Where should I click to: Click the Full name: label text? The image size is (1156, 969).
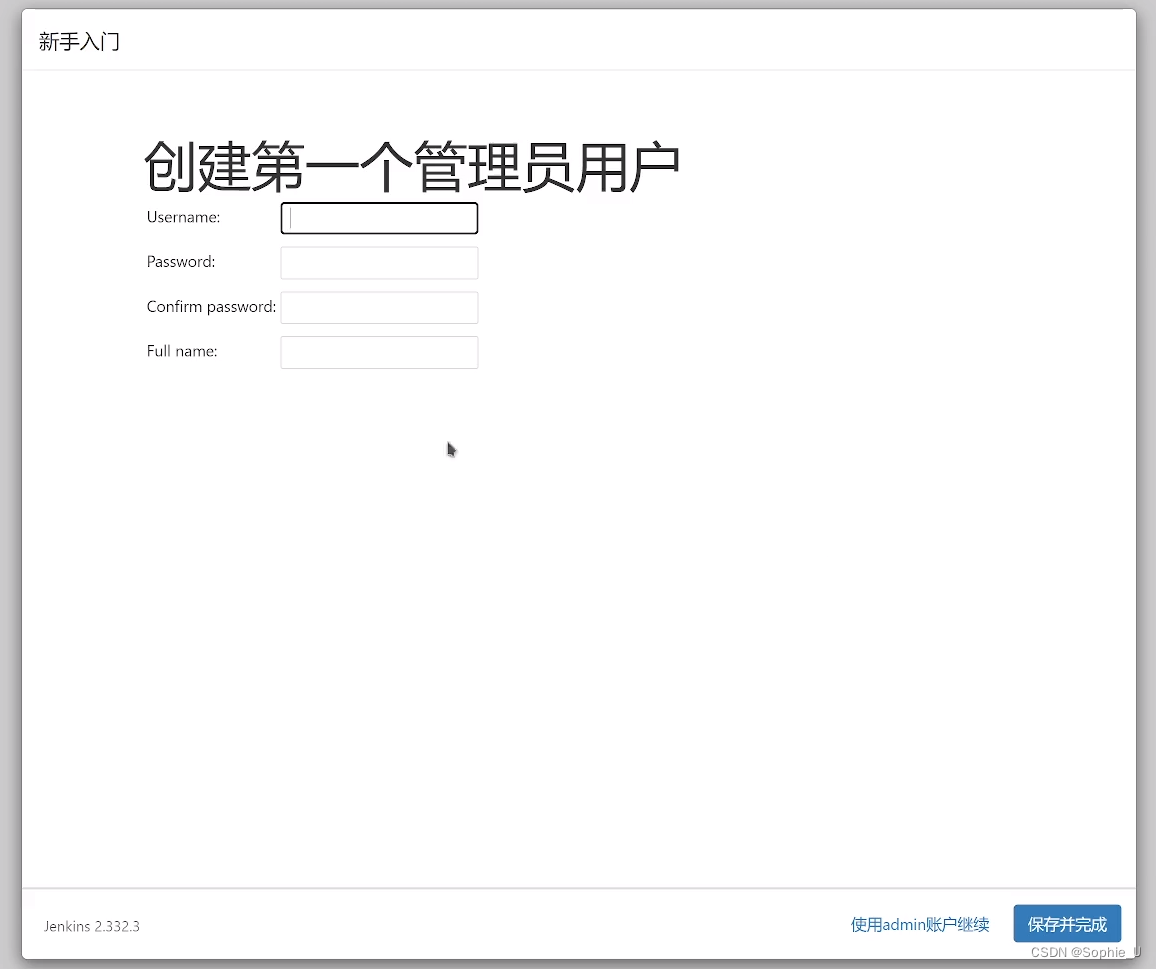tap(181, 351)
